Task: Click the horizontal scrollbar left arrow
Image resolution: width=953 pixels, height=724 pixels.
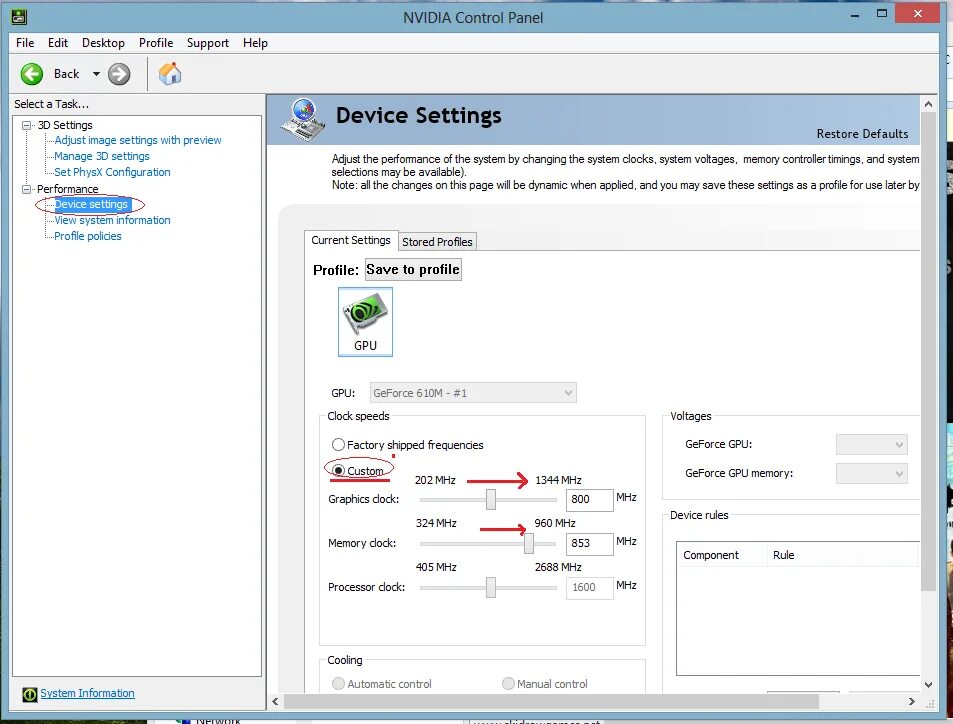Action: pos(275,702)
